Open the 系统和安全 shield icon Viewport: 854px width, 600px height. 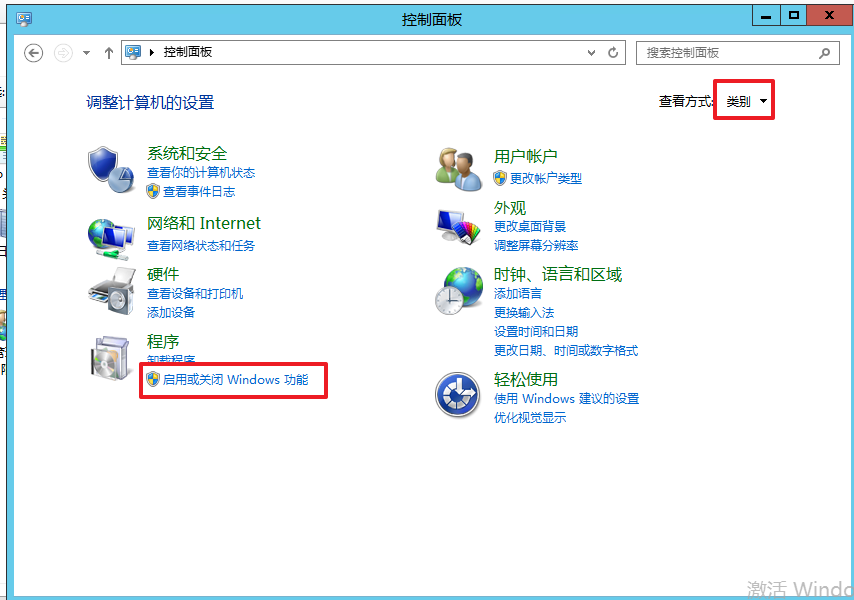(111, 169)
